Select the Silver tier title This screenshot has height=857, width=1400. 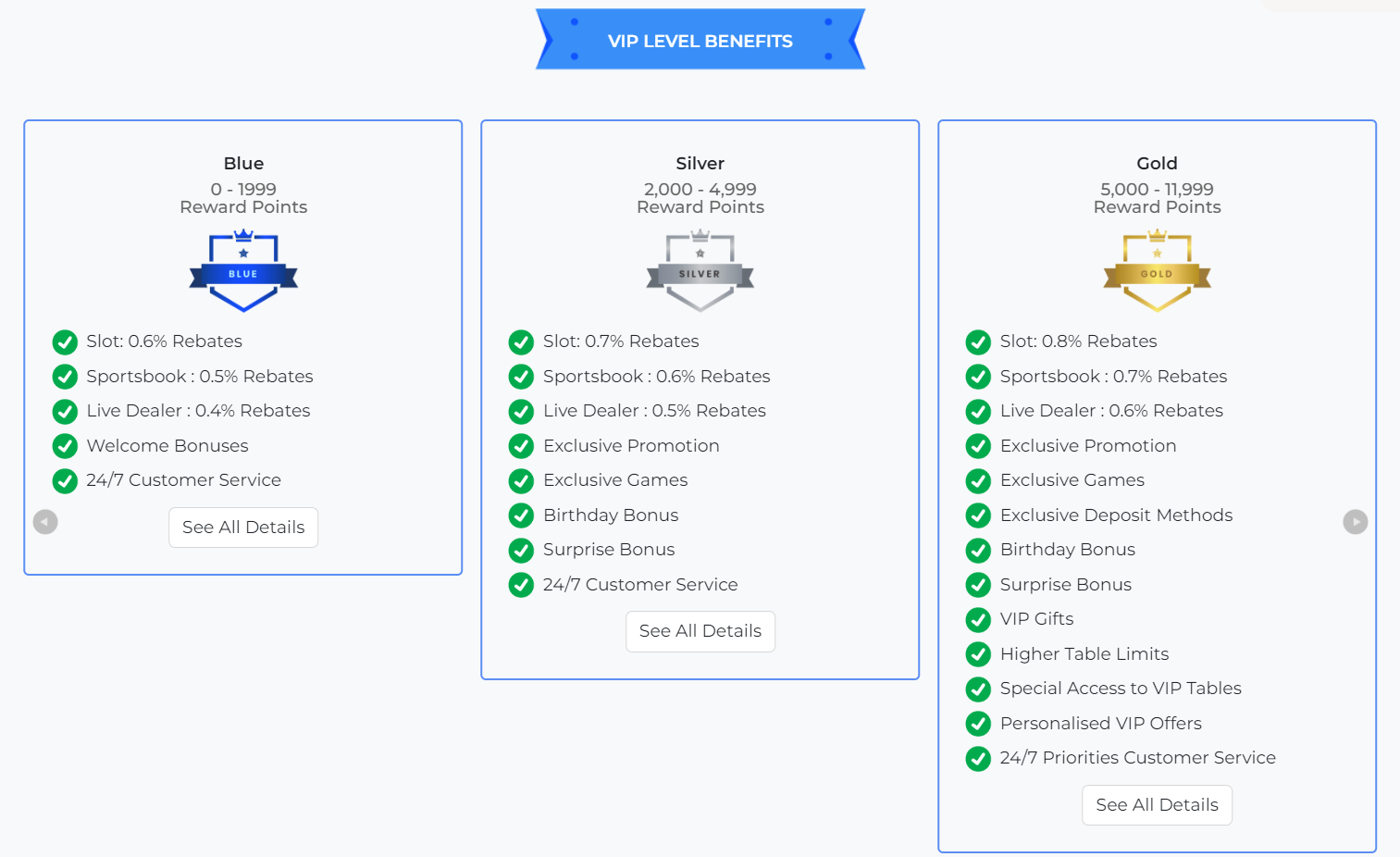point(700,164)
